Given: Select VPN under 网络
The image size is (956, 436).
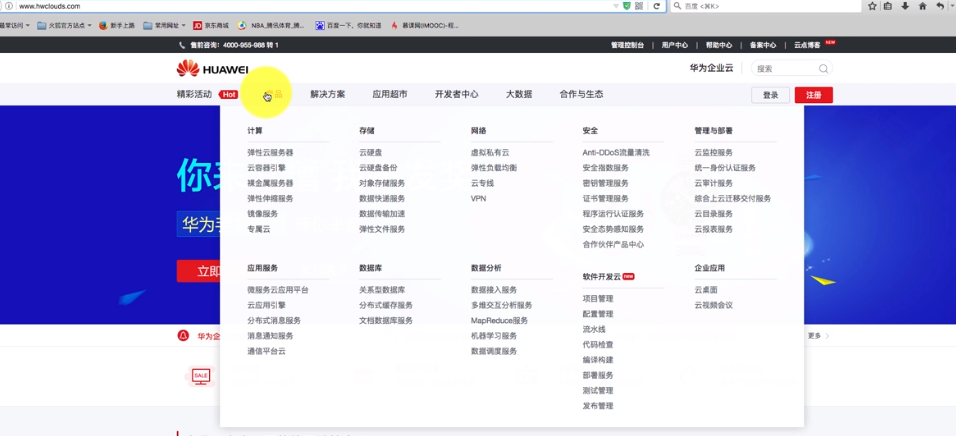Looking at the screenshot, I should click(x=479, y=199).
